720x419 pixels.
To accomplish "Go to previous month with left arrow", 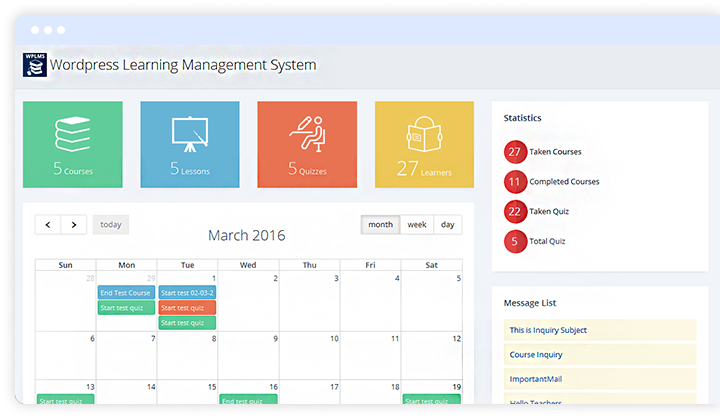I will click(x=48, y=225).
